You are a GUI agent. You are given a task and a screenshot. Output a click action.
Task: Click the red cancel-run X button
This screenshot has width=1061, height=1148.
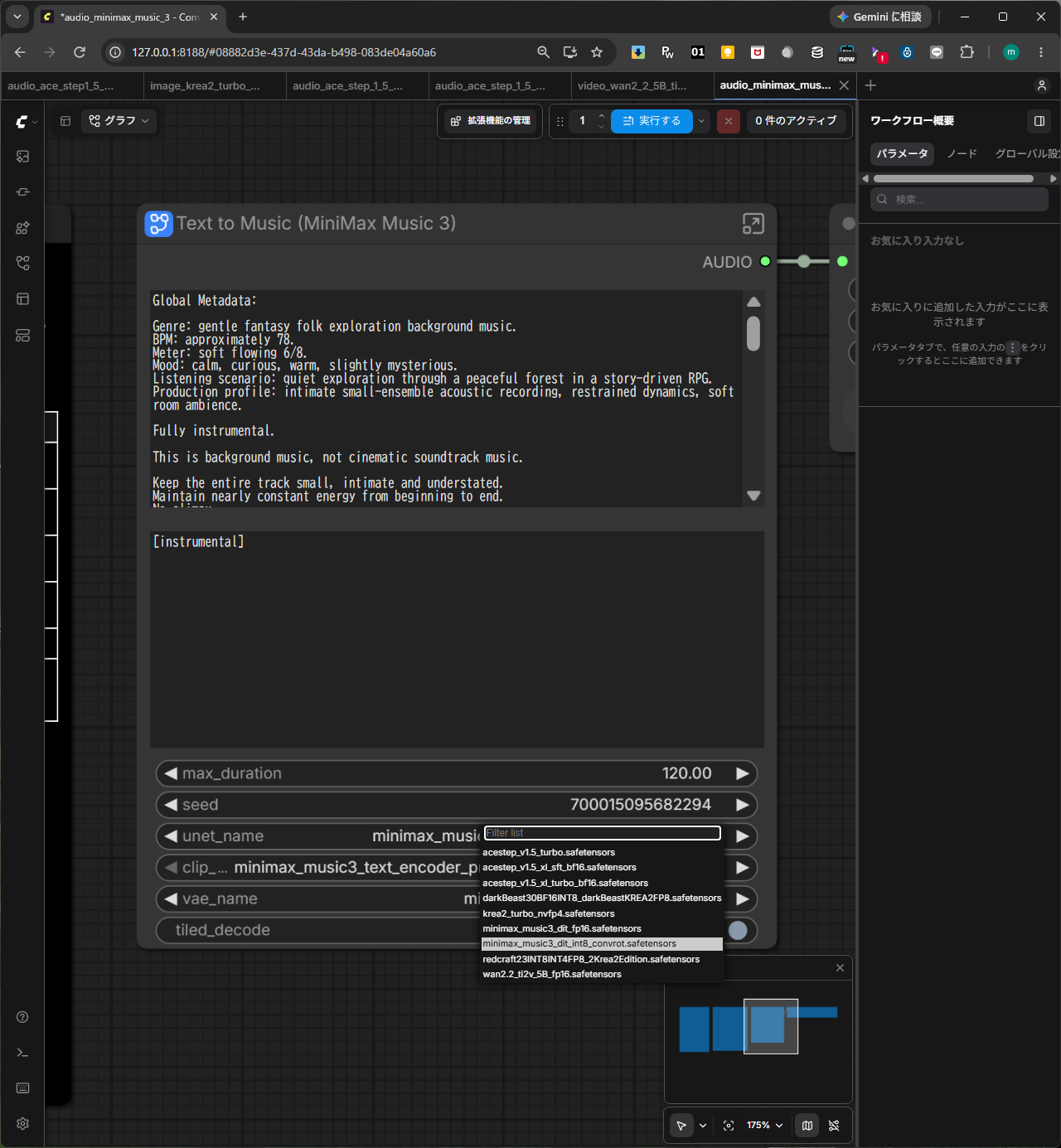point(729,121)
